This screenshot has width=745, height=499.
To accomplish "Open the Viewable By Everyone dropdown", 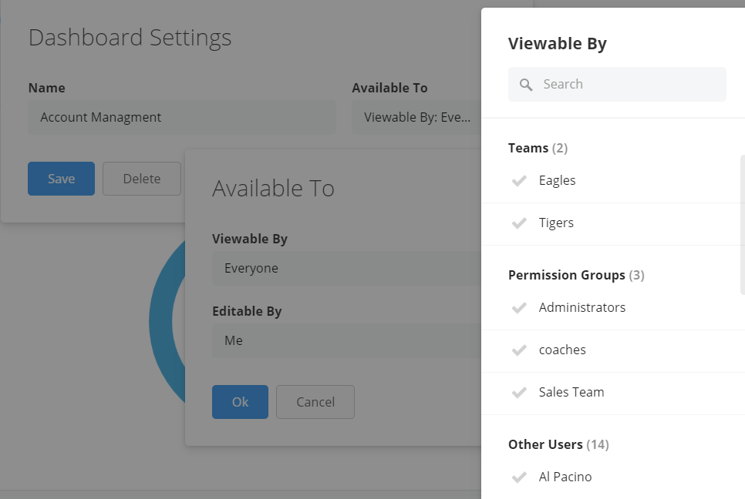I will [x=346, y=268].
